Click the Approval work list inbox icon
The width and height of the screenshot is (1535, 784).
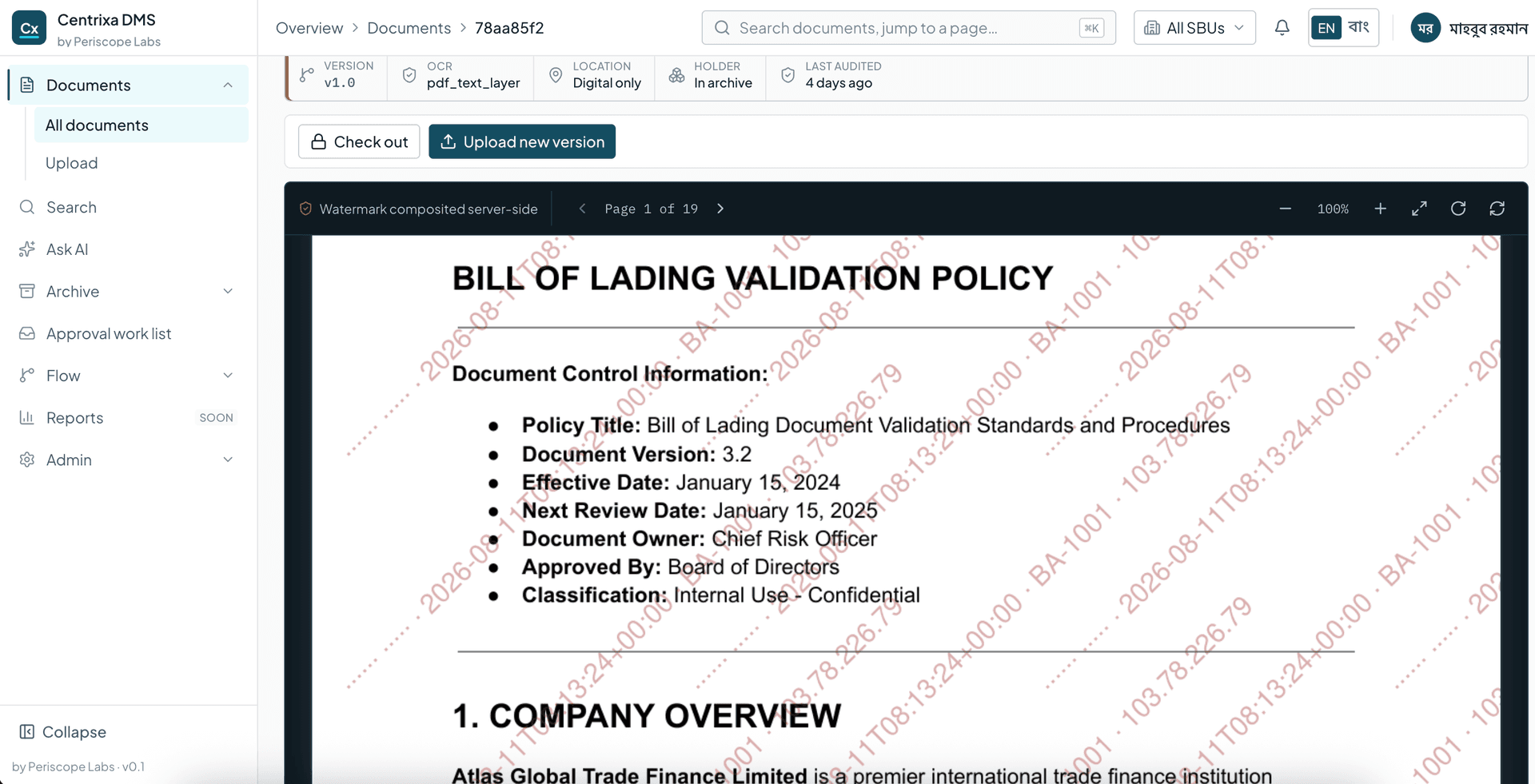[27, 333]
